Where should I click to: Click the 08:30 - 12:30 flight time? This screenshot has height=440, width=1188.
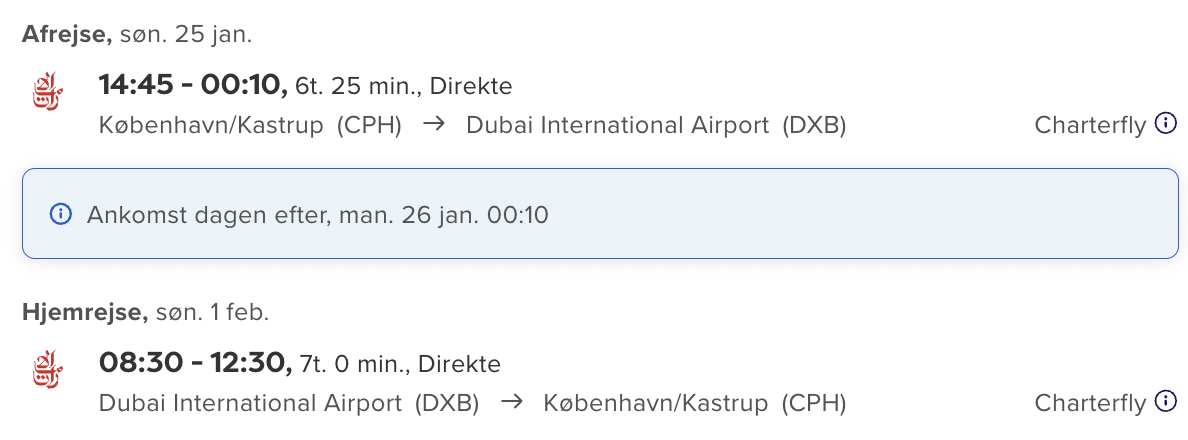tap(194, 364)
